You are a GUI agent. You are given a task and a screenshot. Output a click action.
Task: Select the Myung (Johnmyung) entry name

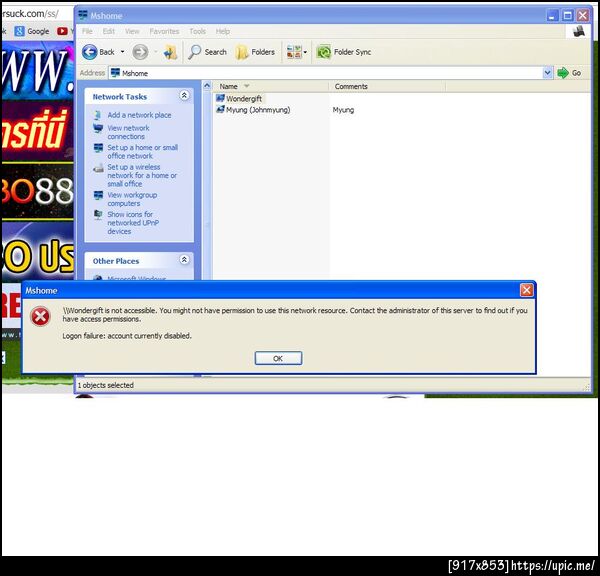pos(258,110)
